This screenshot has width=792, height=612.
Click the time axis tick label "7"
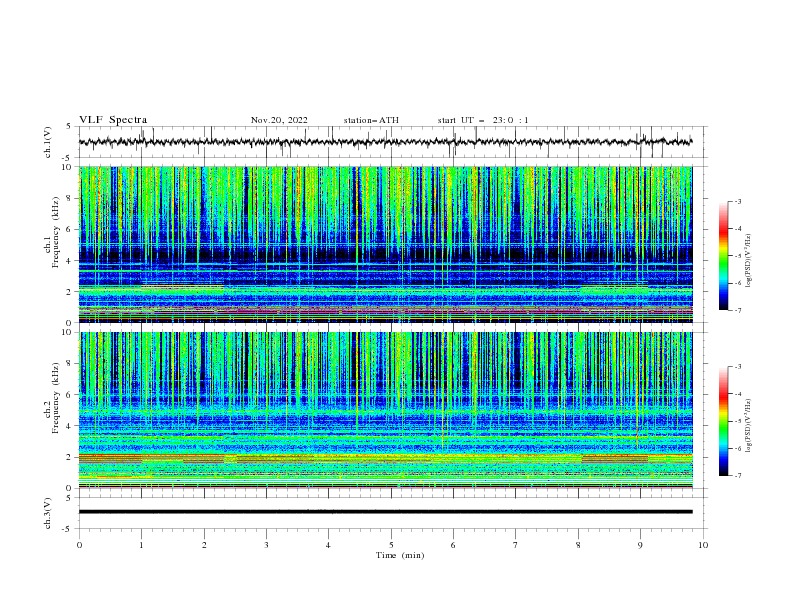[x=516, y=545]
